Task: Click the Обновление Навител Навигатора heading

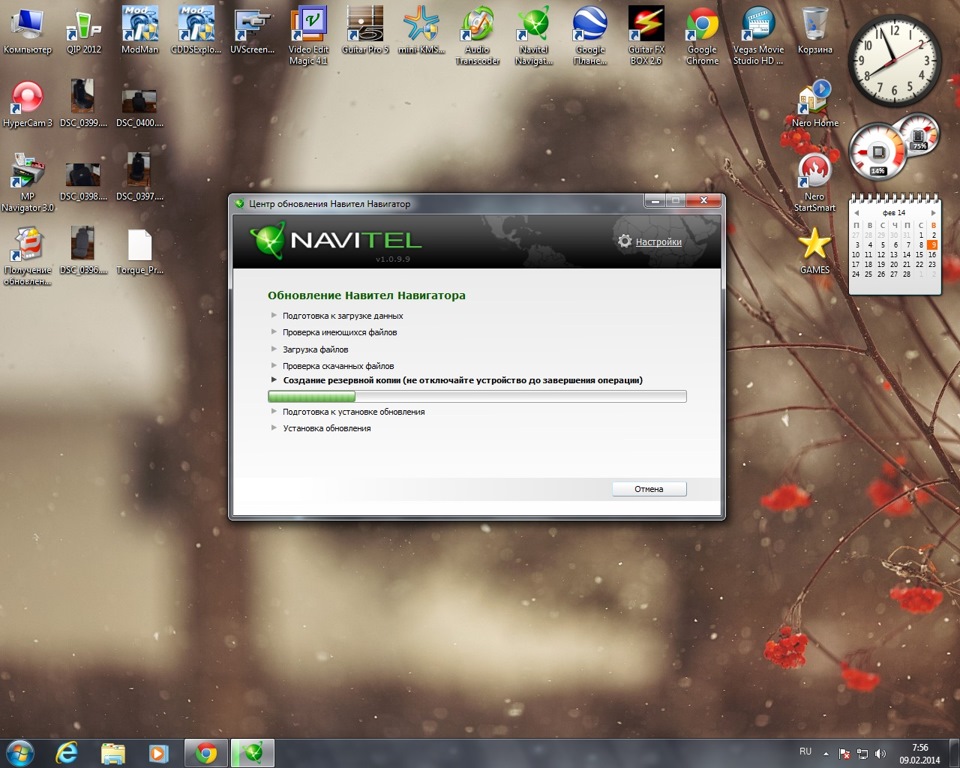Action: click(x=366, y=295)
